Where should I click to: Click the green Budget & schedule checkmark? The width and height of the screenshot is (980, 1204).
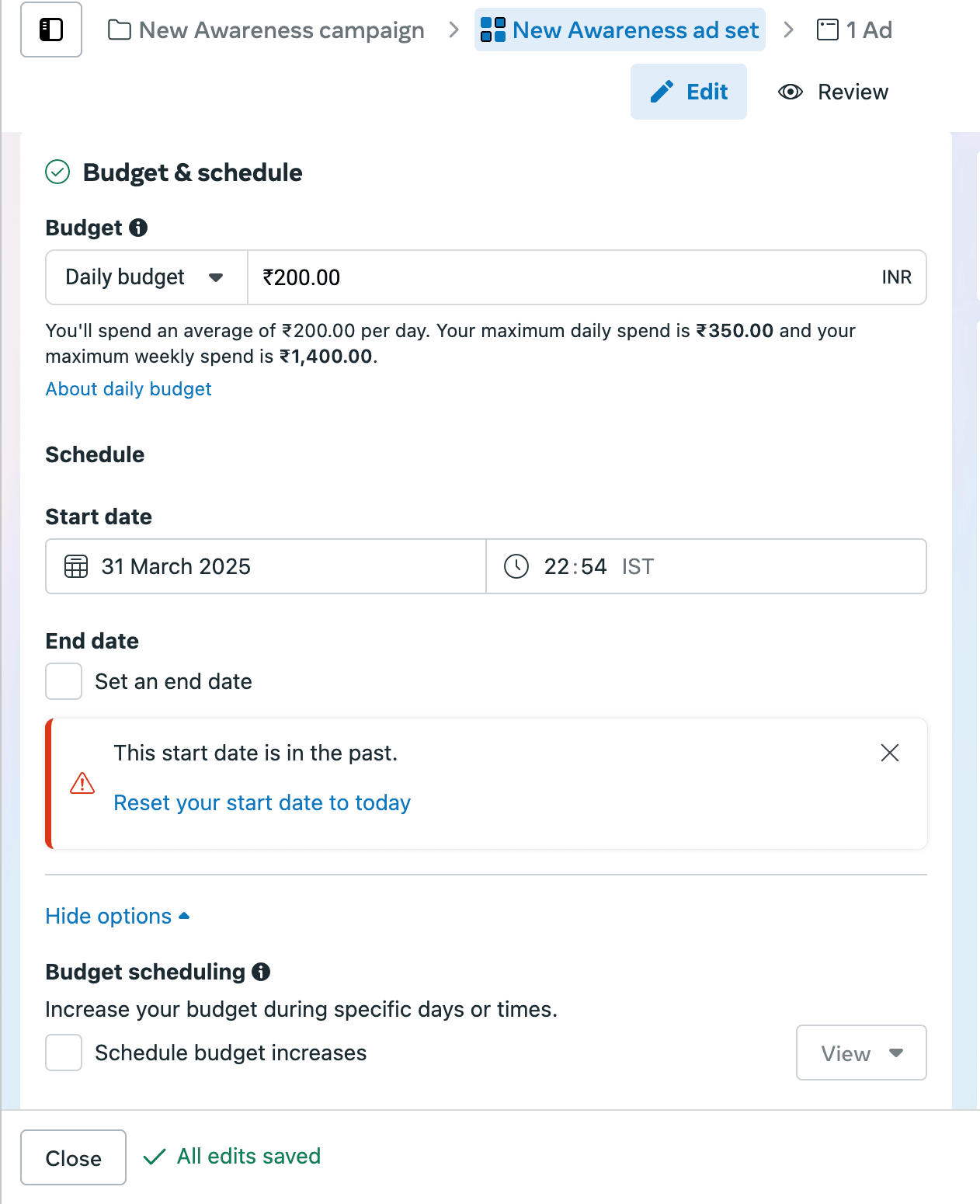57,172
